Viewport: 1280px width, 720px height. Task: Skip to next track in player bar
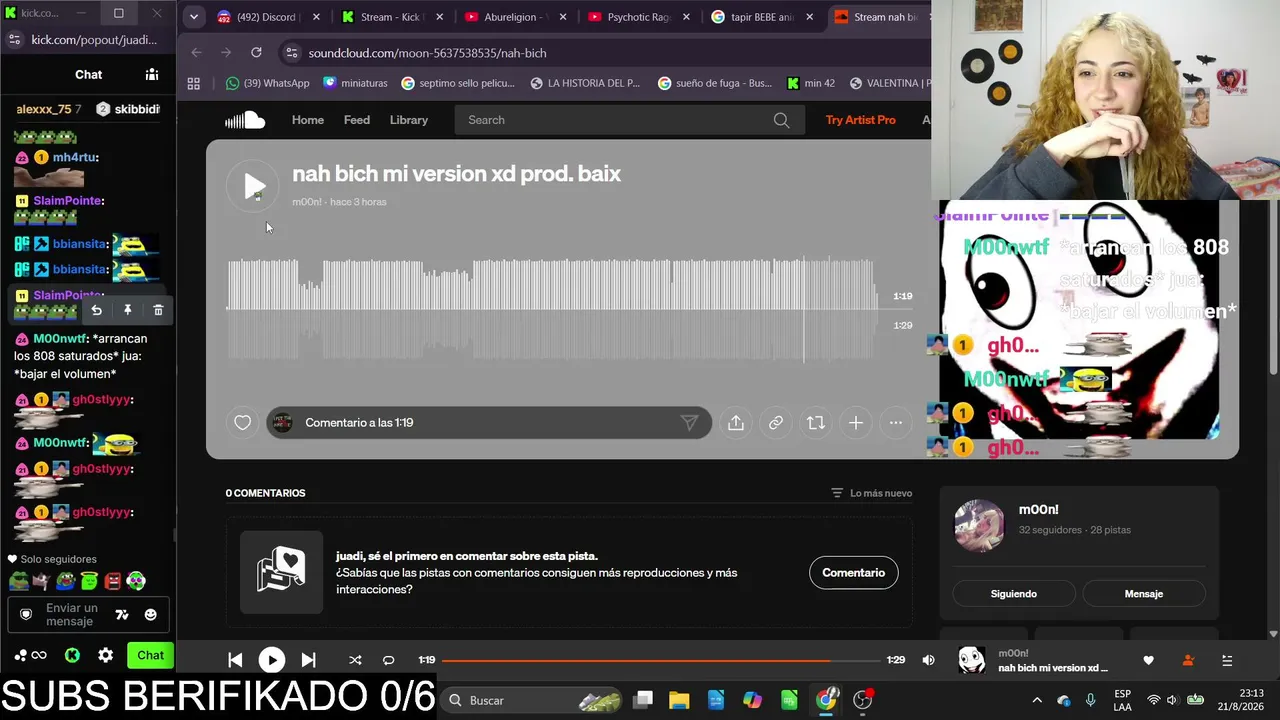[x=309, y=660]
